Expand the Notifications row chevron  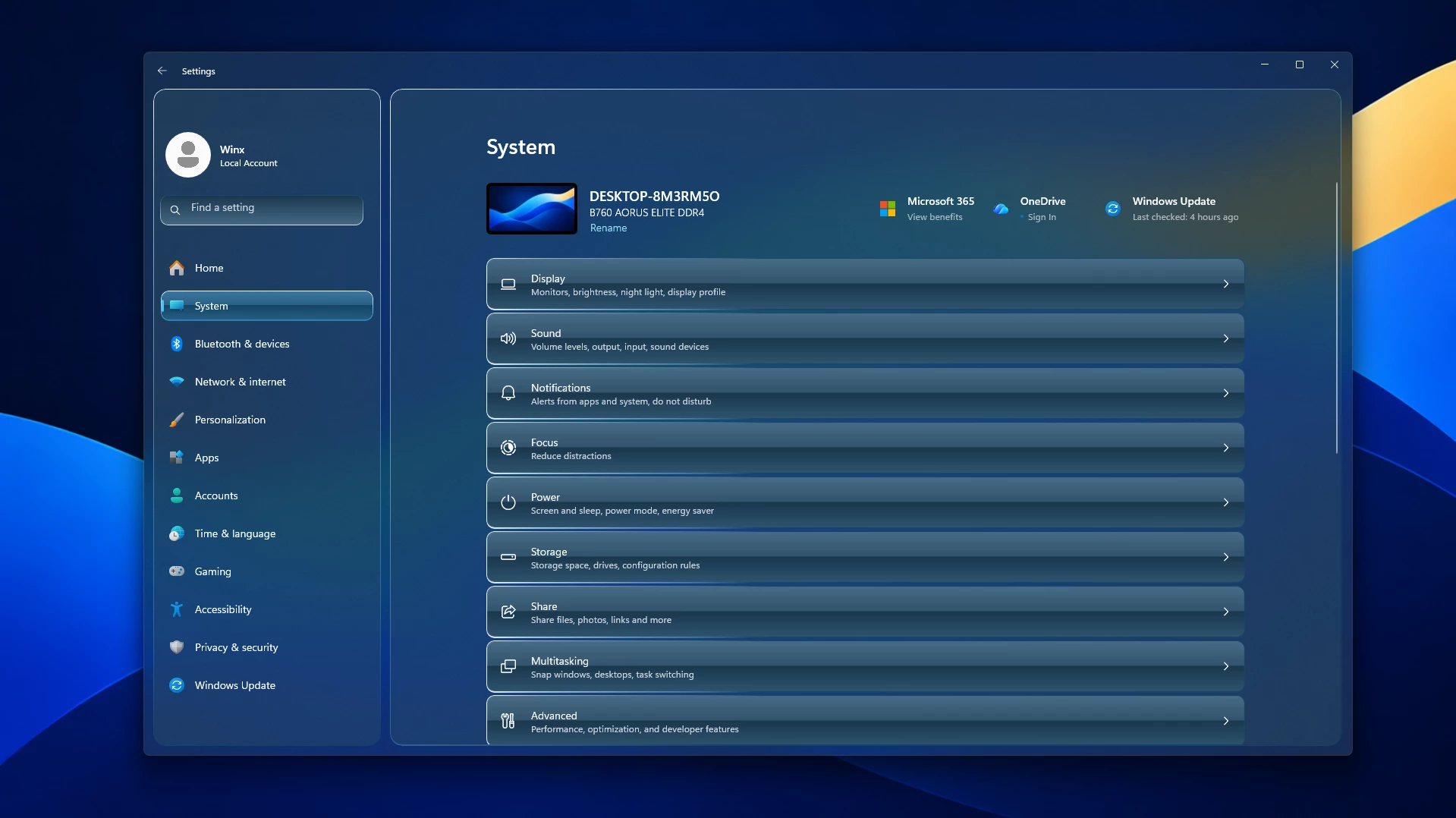(1226, 393)
